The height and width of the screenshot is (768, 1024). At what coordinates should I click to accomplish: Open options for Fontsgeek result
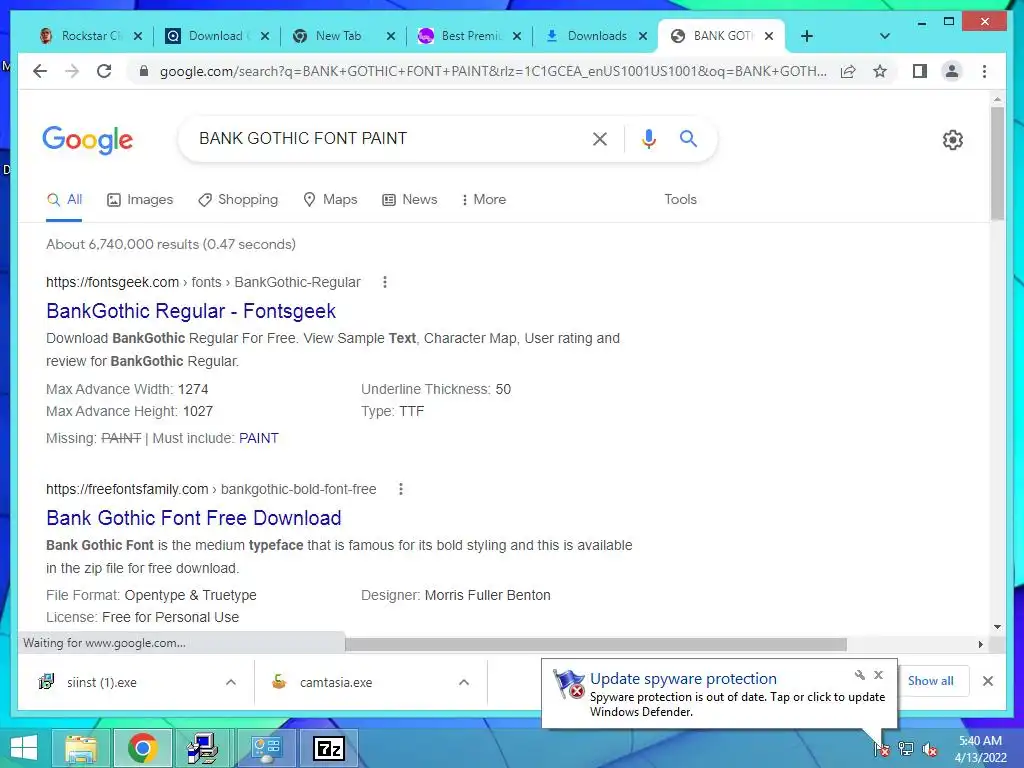385,282
